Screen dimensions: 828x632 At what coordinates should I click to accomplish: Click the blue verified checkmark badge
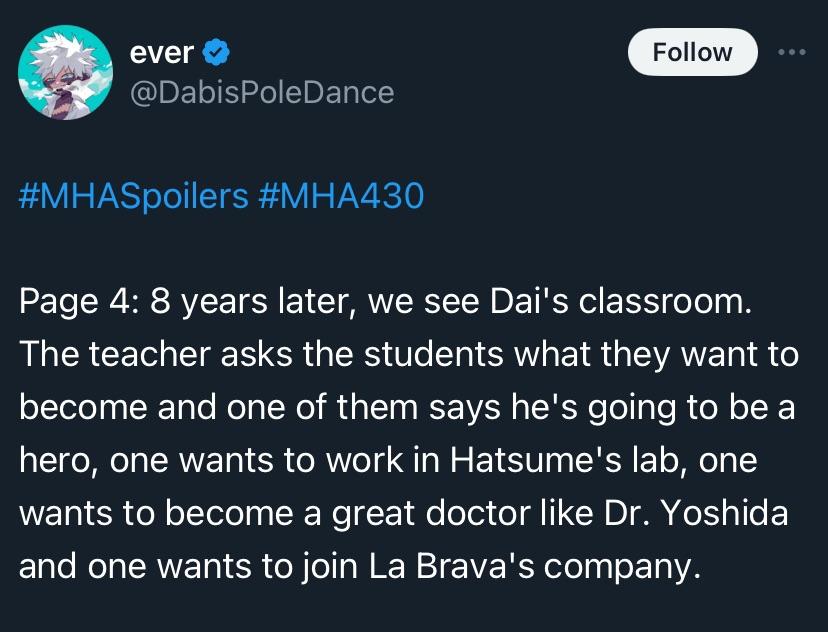pos(217,52)
